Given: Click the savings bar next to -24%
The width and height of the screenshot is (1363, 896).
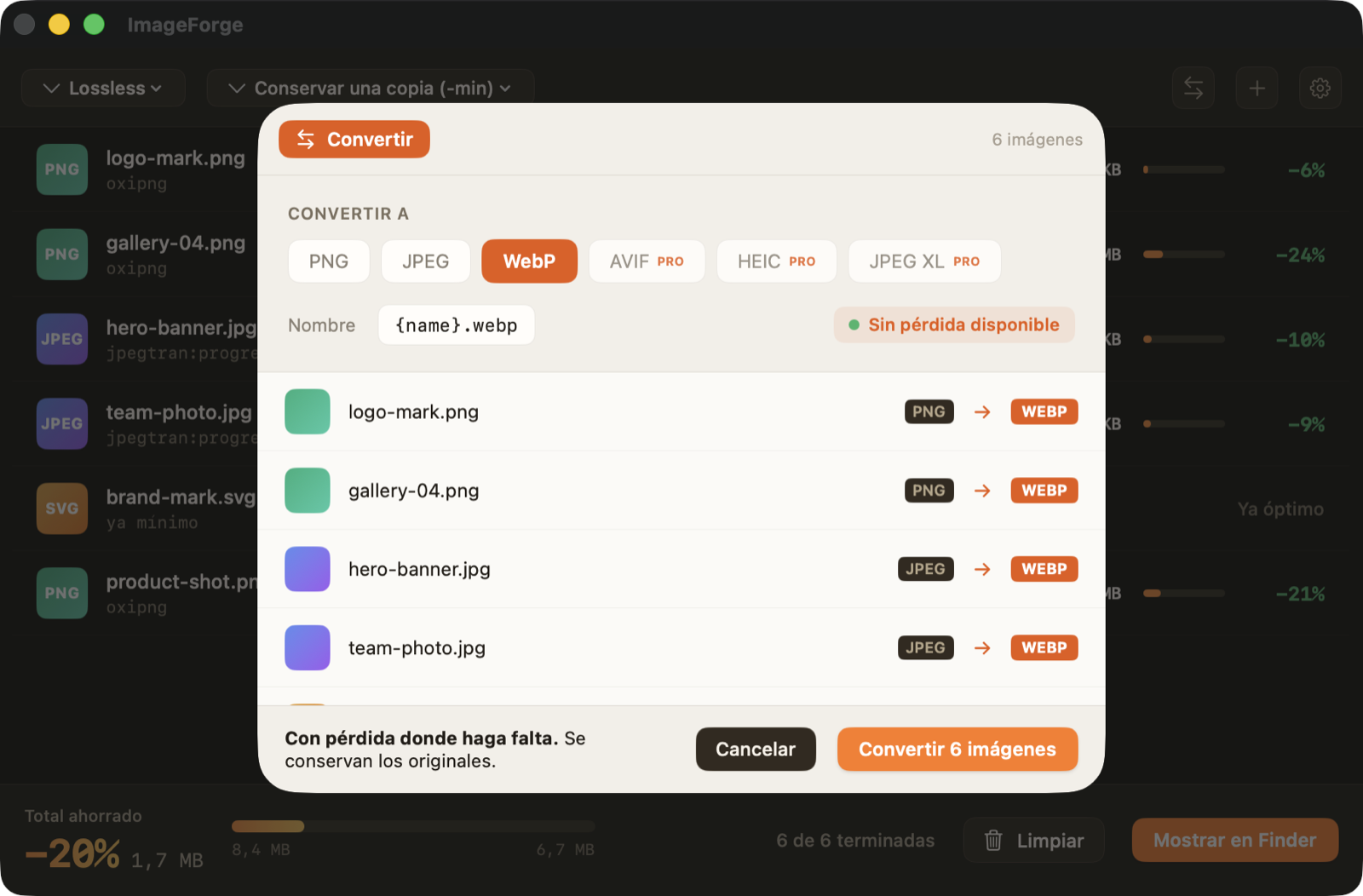Looking at the screenshot, I should click(1184, 254).
